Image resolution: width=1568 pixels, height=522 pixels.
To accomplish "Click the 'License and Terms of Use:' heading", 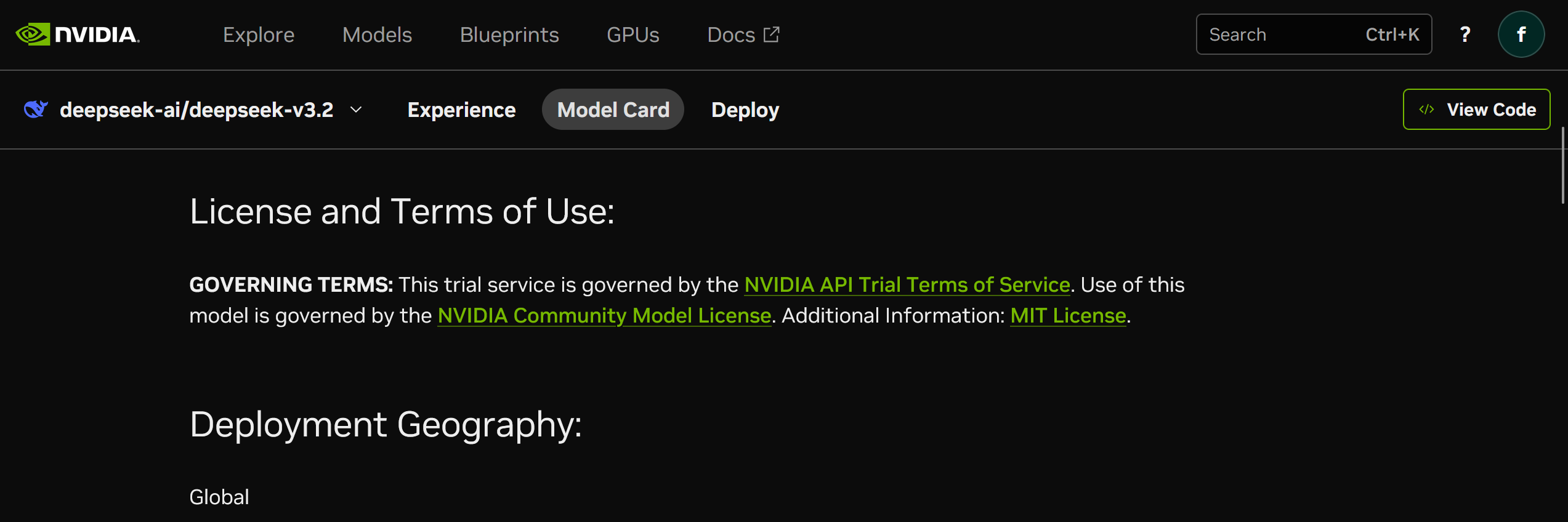I will click(402, 211).
